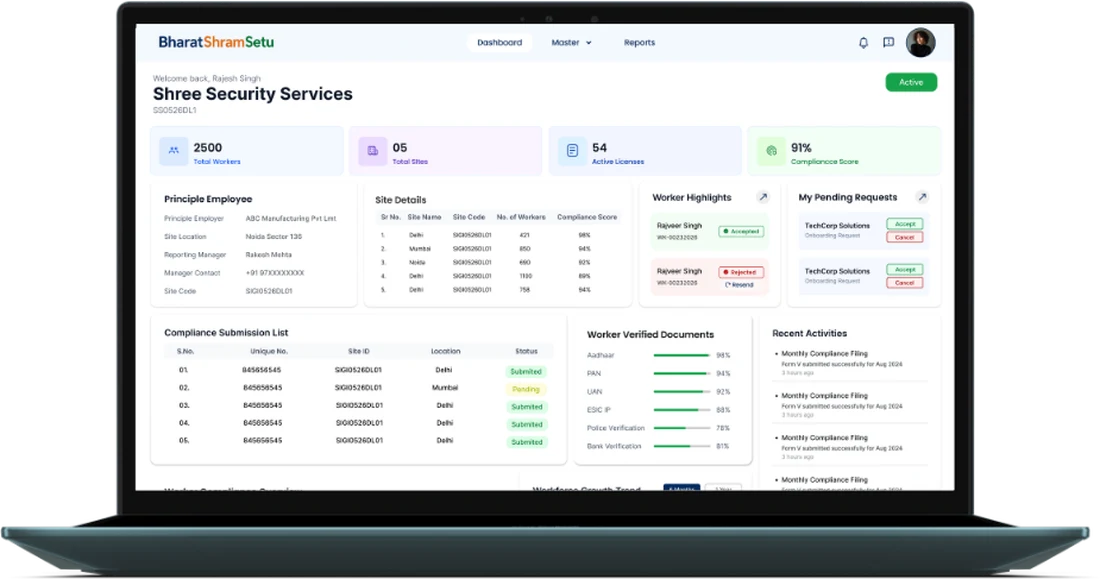Click Compliance Score column header in Site Details
Image resolution: width=1100 pixels, height=579 pixels.
[587, 217]
